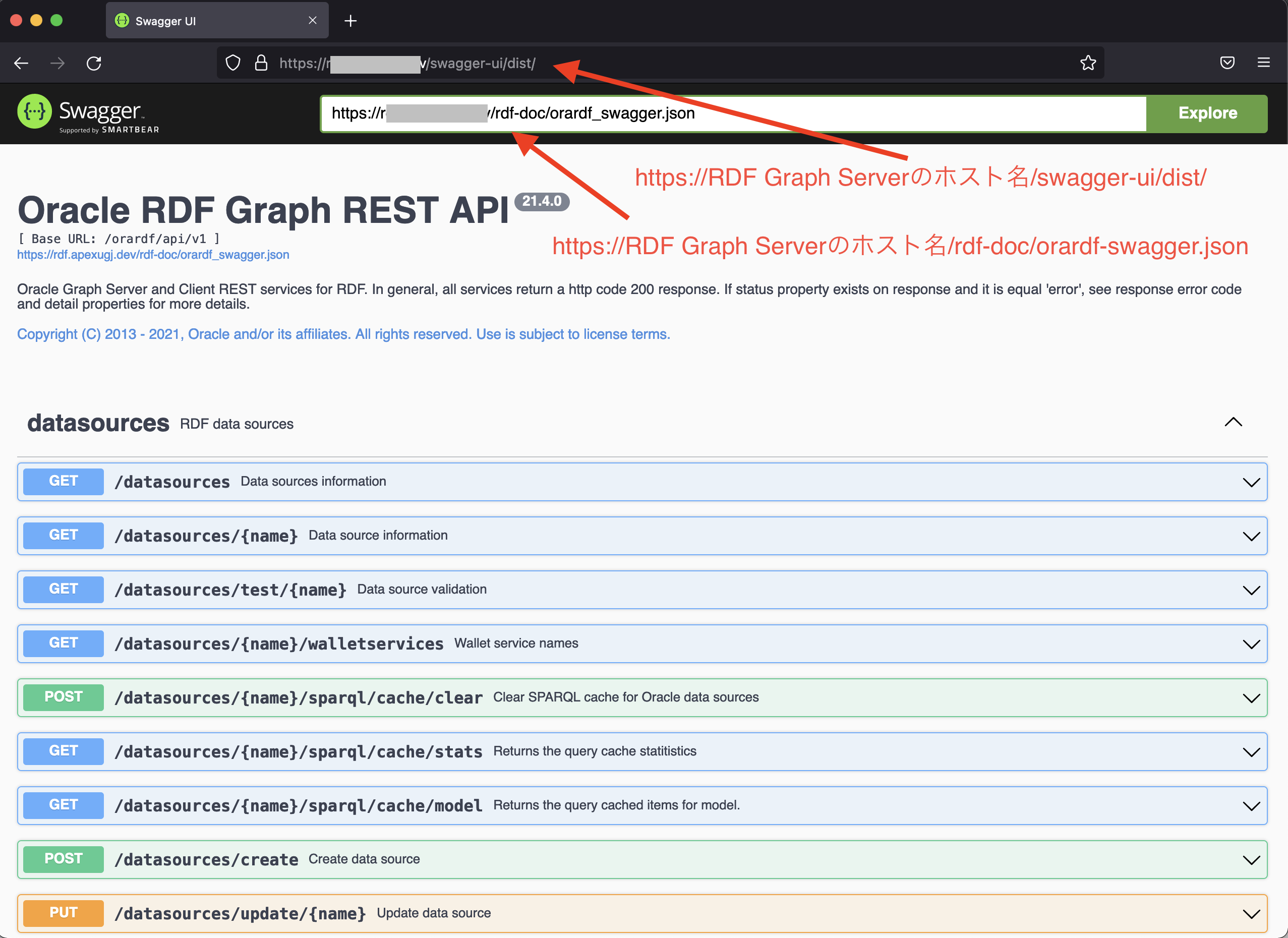Click 'Data sources information' description text

(x=314, y=482)
